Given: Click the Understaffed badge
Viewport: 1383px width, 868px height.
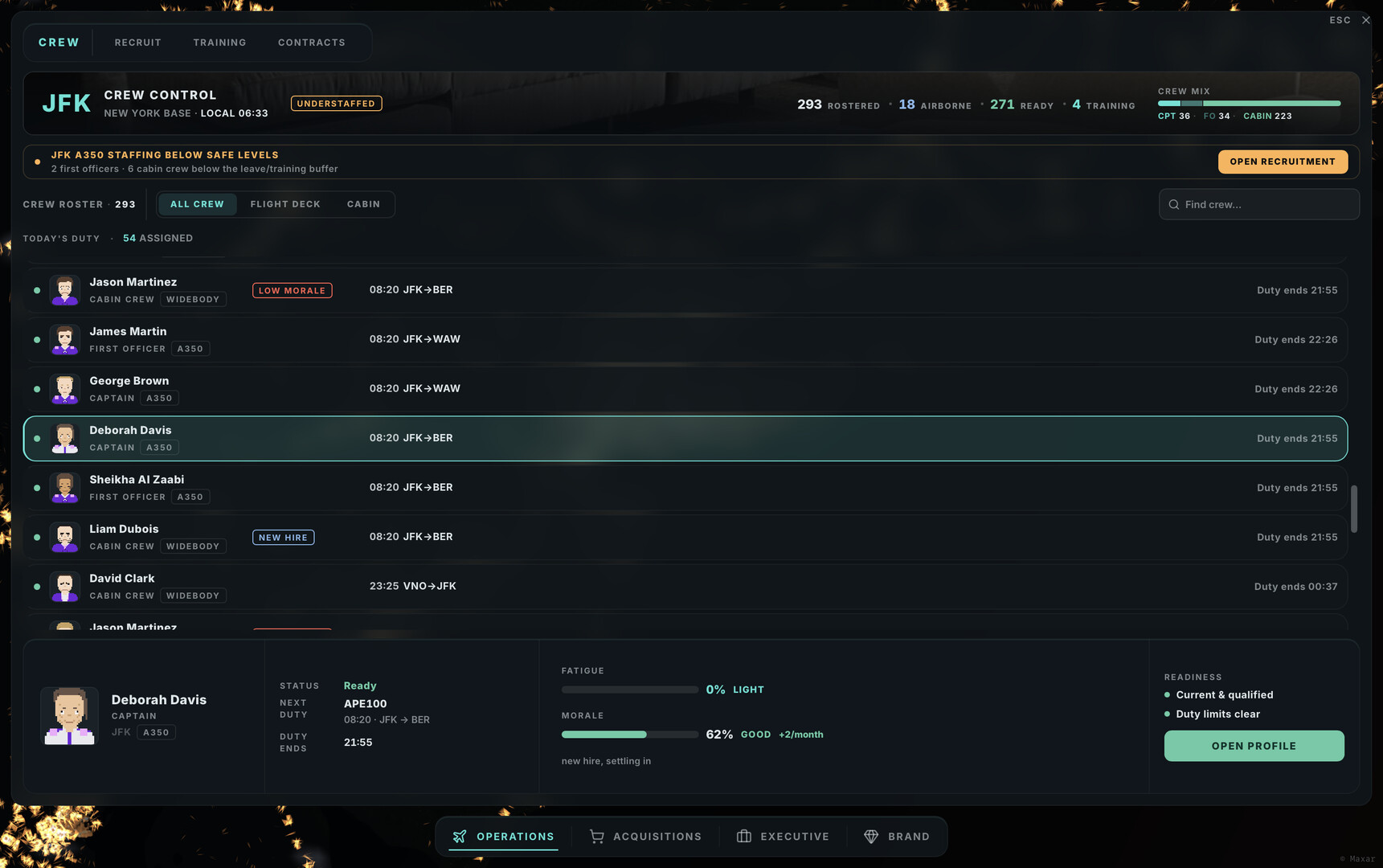Looking at the screenshot, I should pyautogui.click(x=336, y=104).
